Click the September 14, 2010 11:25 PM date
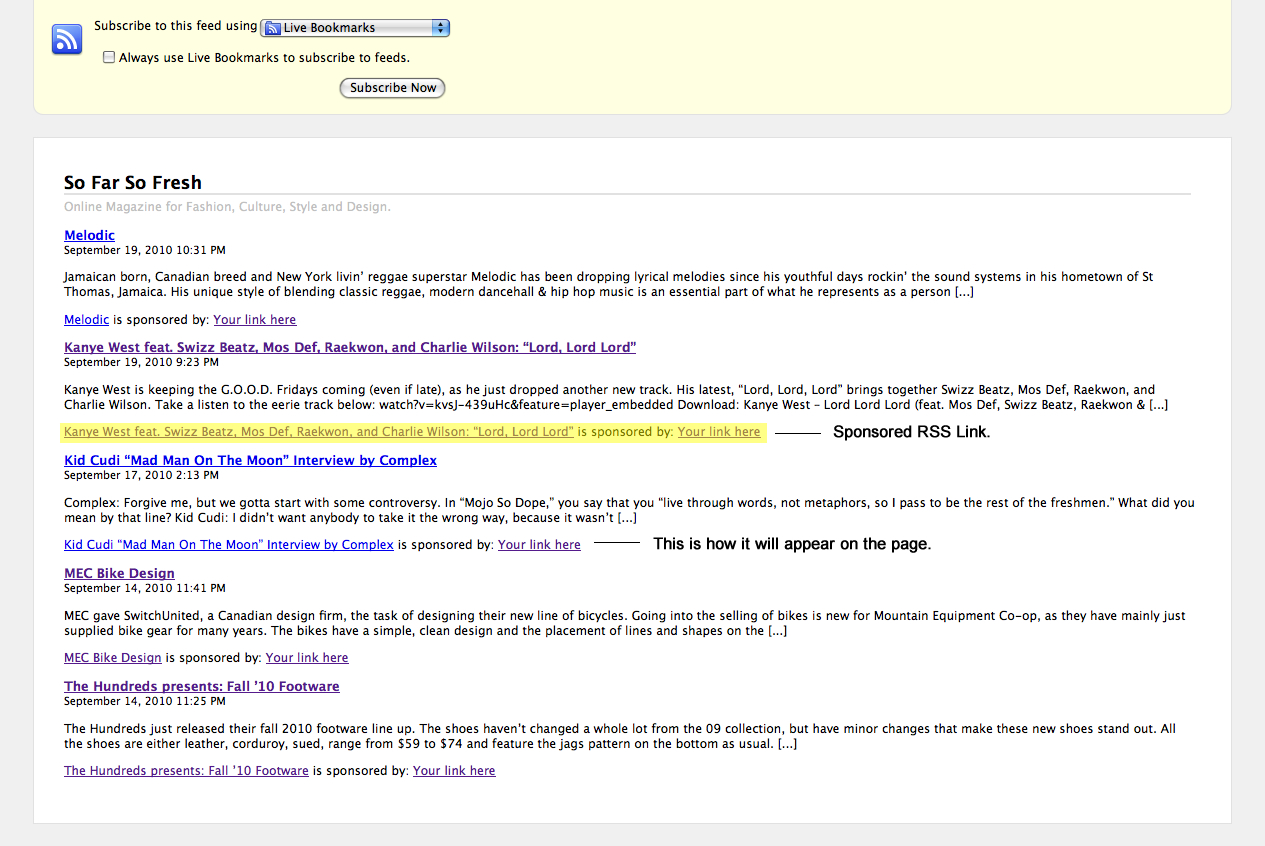The height and width of the screenshot is (846, 1265). coord(145,701)
